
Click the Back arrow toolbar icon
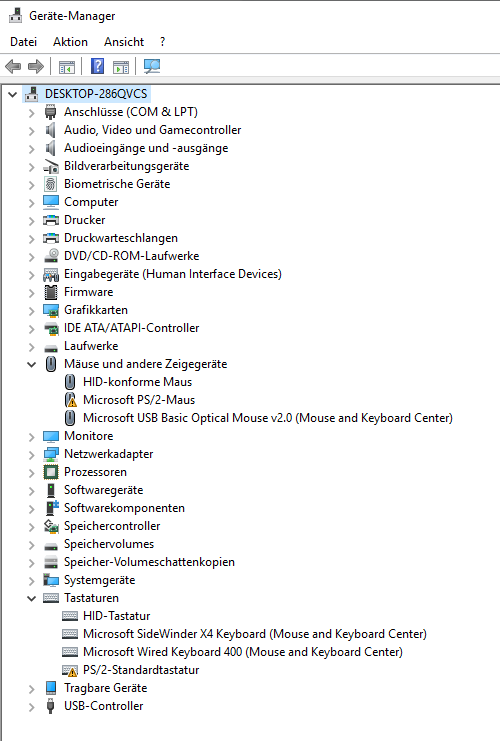(13, 67)
